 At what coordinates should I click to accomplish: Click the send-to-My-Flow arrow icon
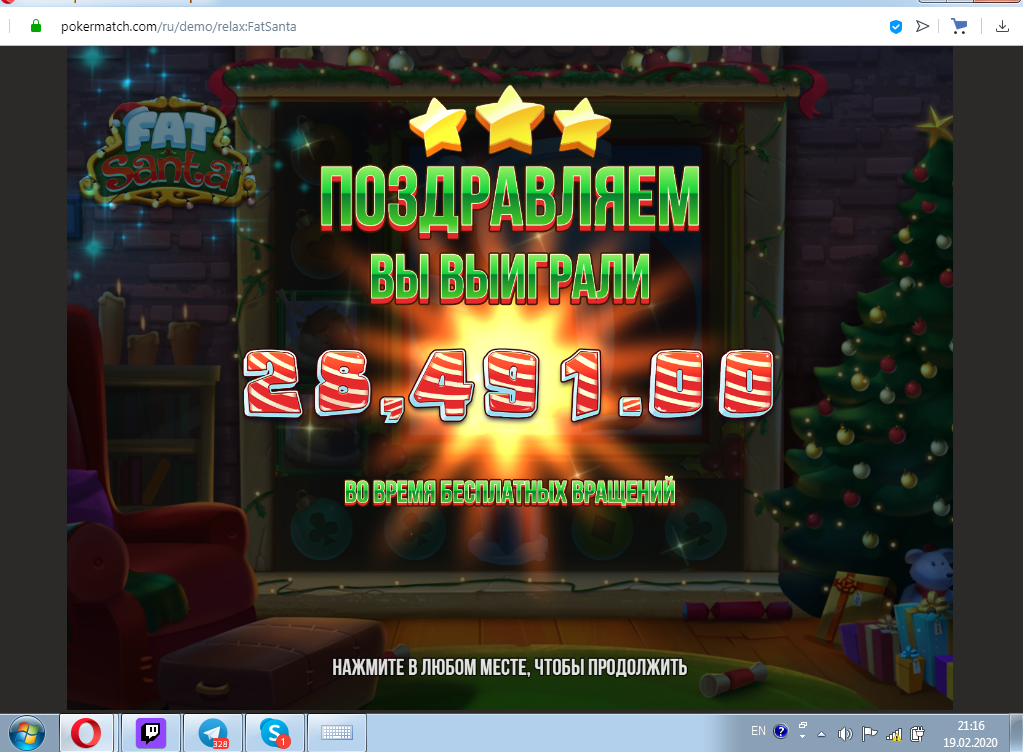coord(922,26)
